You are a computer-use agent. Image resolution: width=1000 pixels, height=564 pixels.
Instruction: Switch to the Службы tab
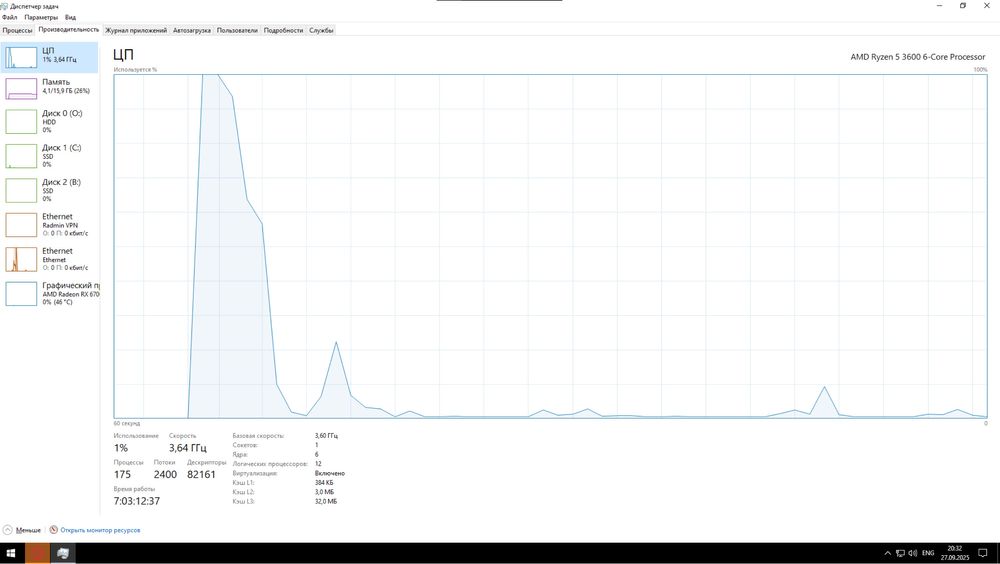321,30
